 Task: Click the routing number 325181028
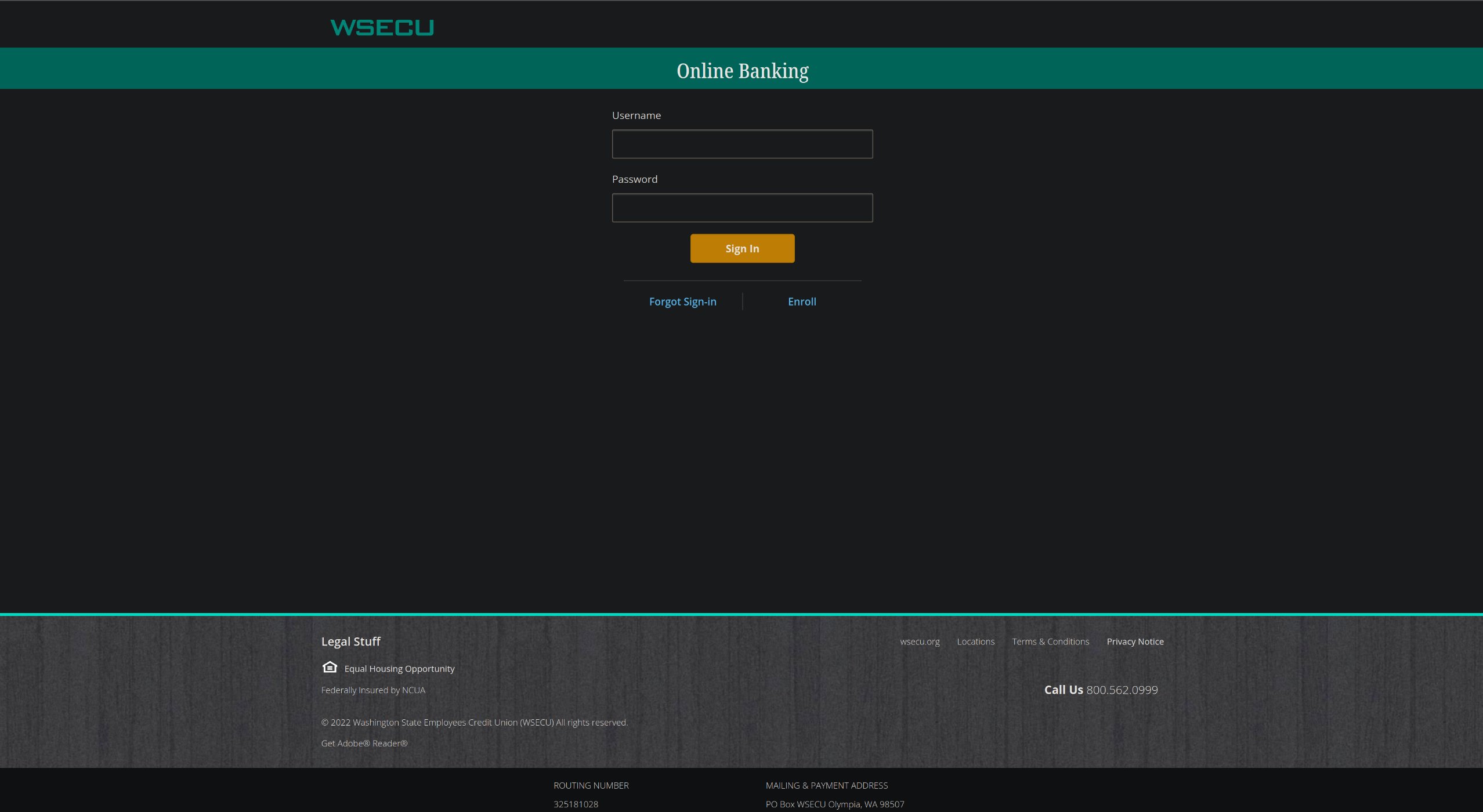point(576,804)
